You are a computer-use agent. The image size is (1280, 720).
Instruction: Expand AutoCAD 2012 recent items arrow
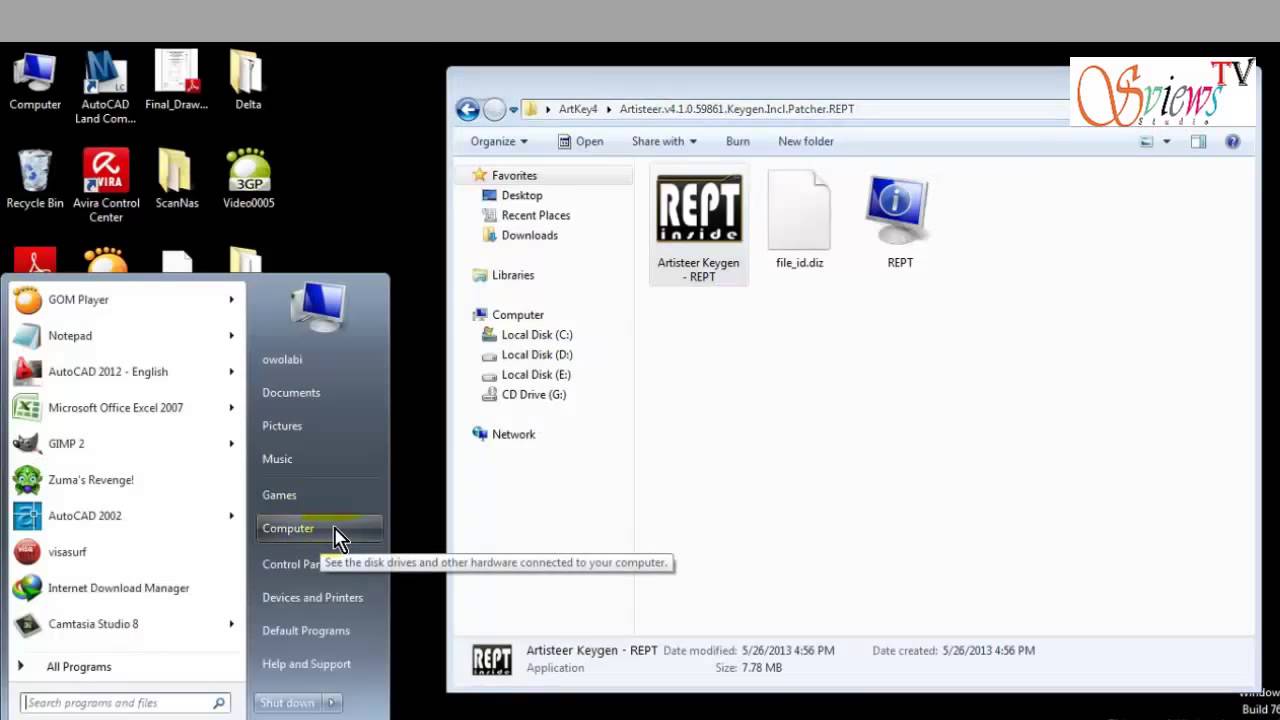pyautogui.click(x=231, y=372)
